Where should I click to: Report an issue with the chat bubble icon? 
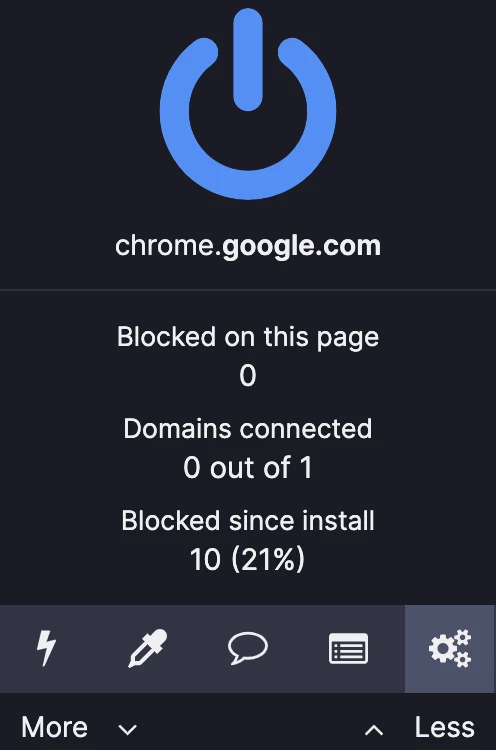click(x=248, y=648)
